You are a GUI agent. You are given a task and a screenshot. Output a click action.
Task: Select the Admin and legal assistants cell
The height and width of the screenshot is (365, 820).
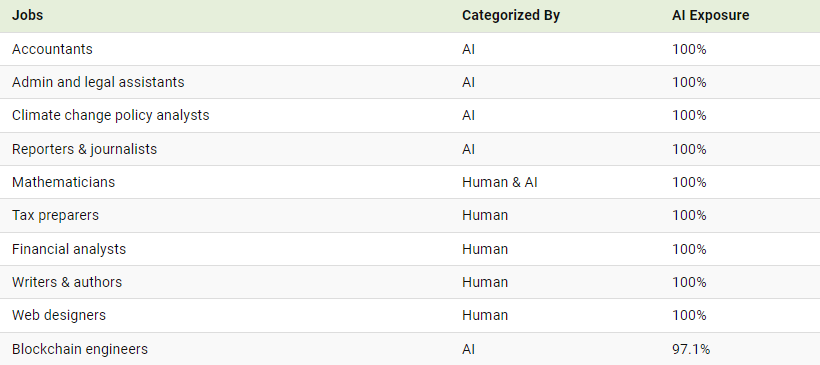[98, 82]
